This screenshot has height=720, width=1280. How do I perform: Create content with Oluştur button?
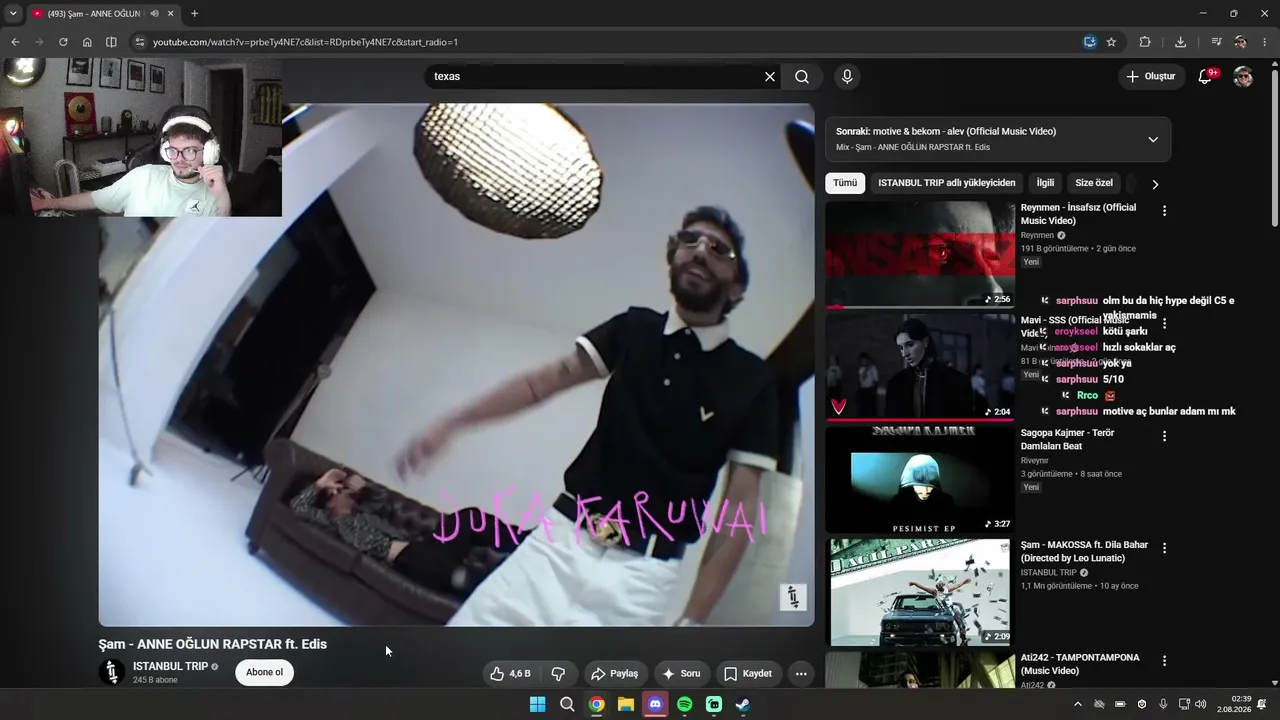1151,76
